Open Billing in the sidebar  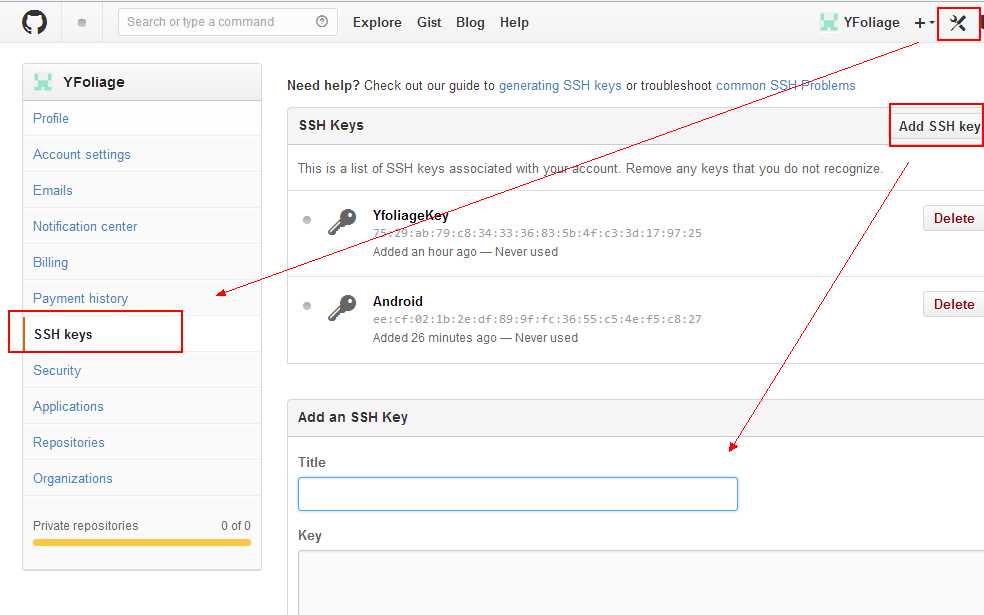coord(142,262)
